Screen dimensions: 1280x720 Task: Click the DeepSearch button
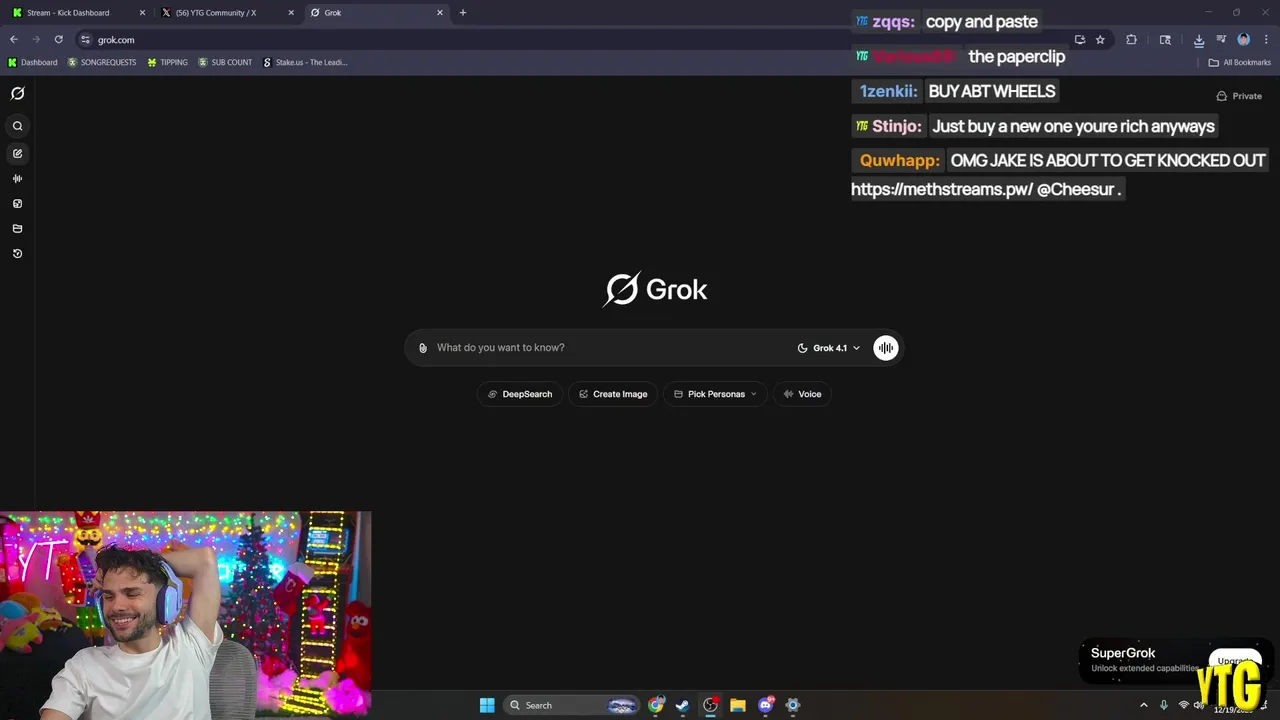point(520,394)
